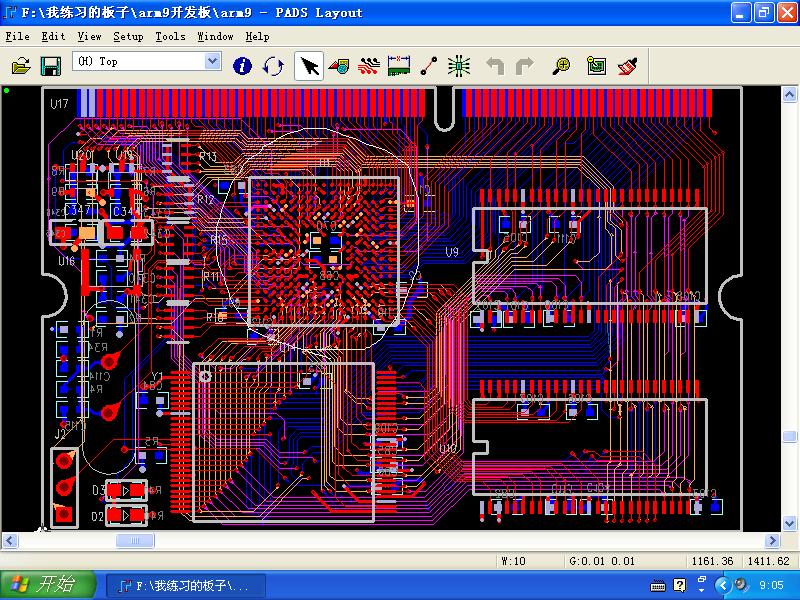The image size is (800, 600).
Task: Open Properties with the blue info icon
Action: (242, 66)
